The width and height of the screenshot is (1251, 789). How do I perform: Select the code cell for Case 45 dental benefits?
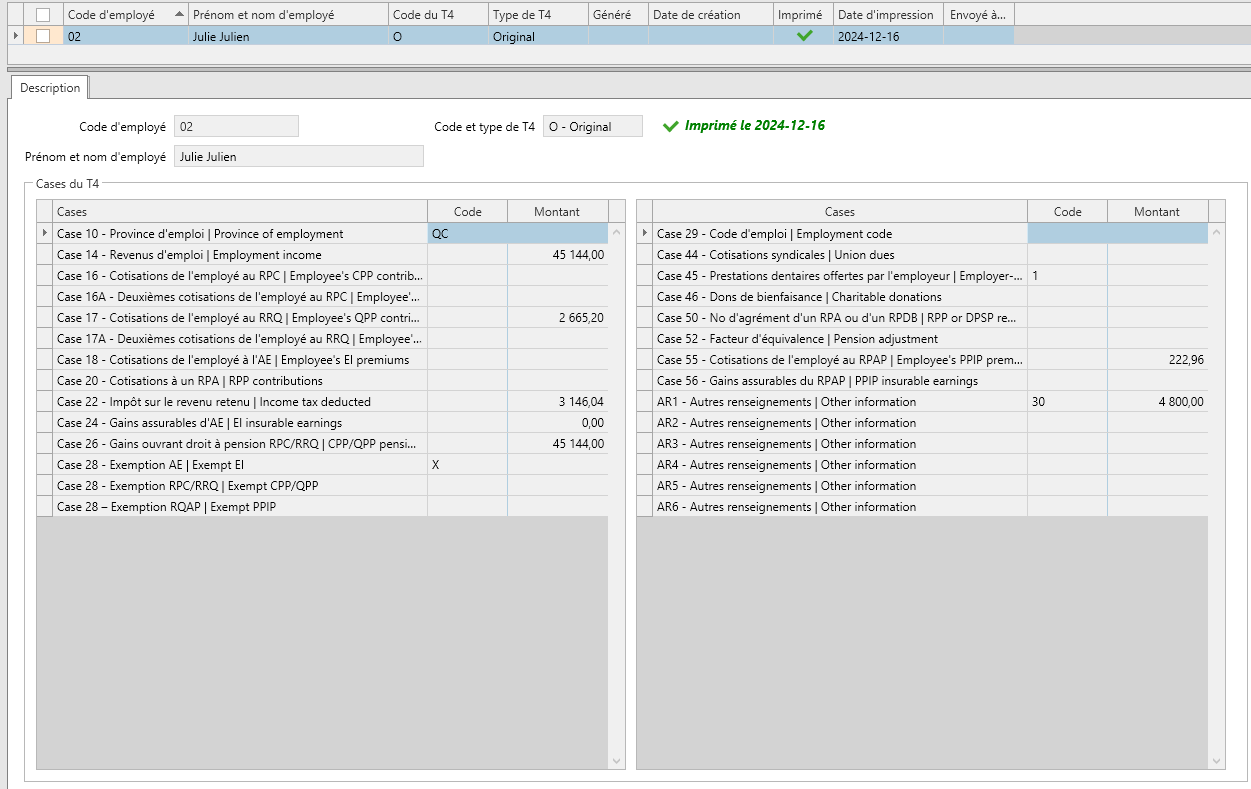click(x=1068, y=276)
